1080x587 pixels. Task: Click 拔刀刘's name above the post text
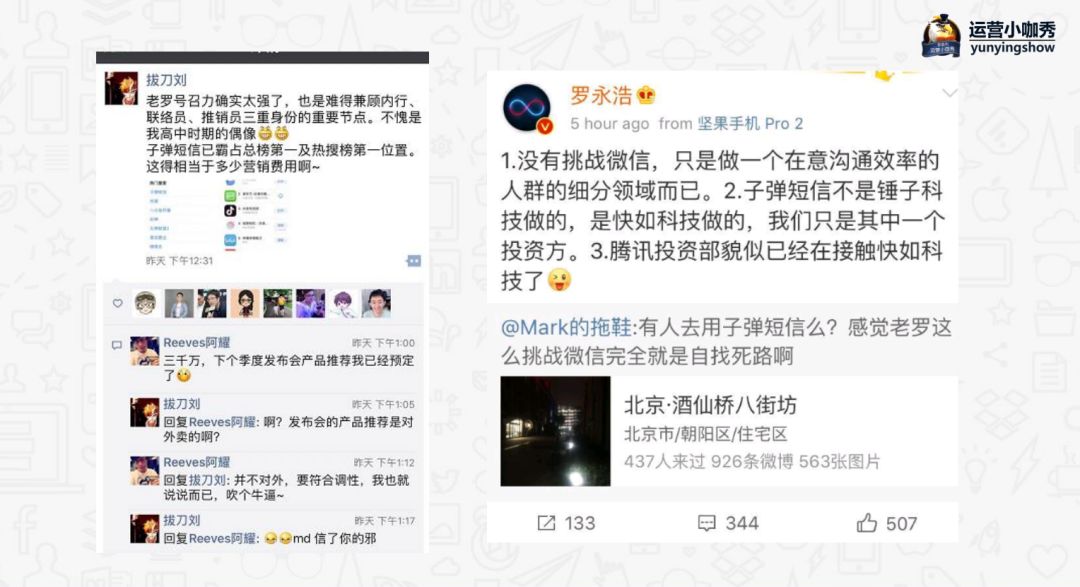166,80
